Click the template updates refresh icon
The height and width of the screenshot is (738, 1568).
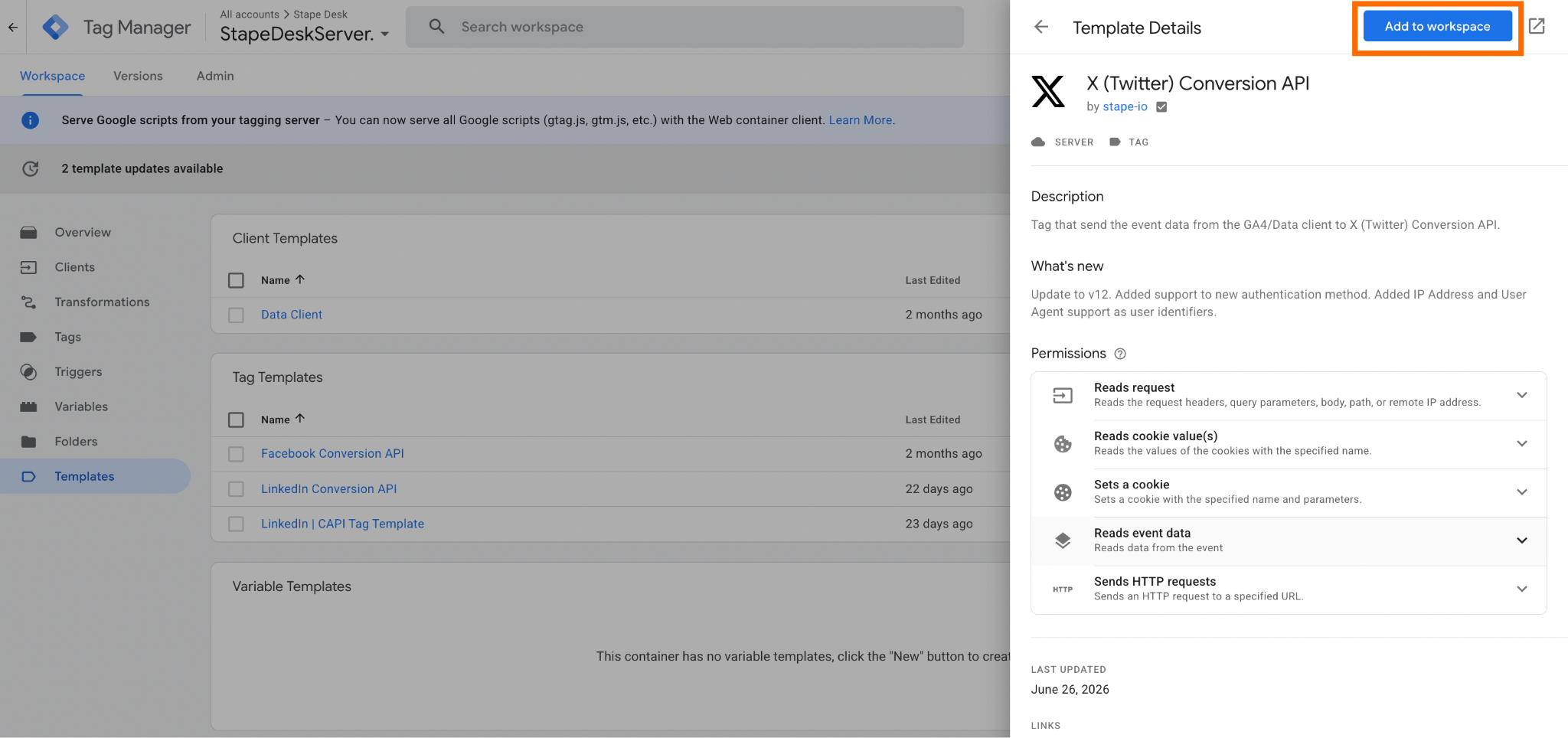[x=31, y=168]
